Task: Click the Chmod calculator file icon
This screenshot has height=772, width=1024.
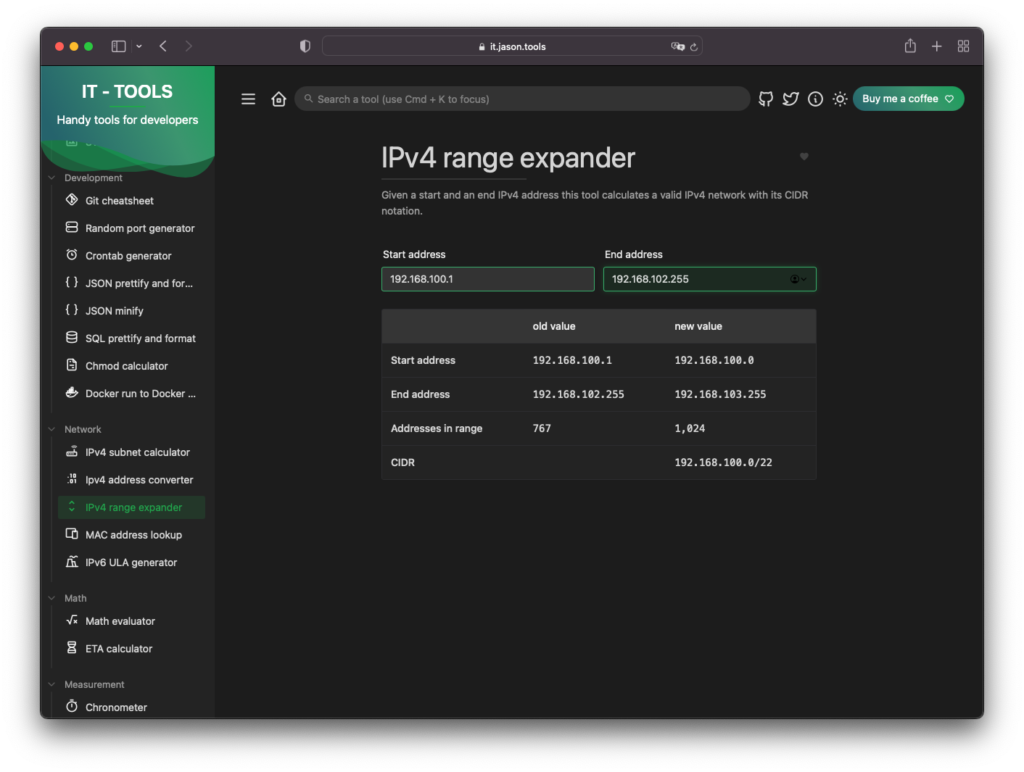Action: pyautogui.click(x=72, y=364)
